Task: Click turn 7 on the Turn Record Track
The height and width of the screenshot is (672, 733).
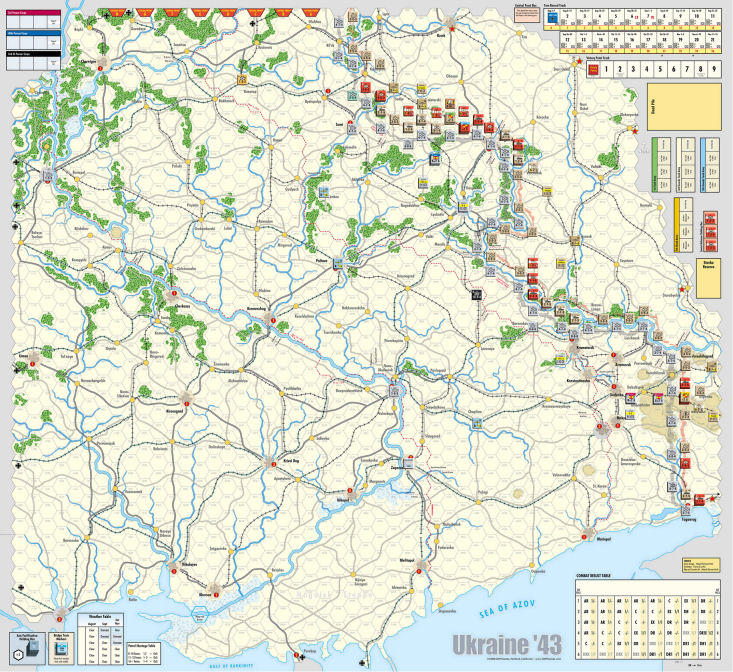Action: click(x=648, y=17)
